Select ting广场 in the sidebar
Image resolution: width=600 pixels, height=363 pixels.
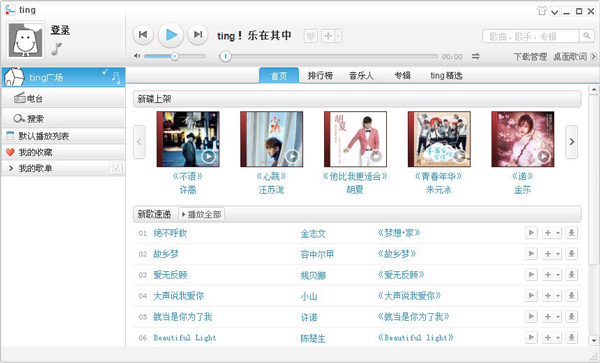click(x=64, y=77)
